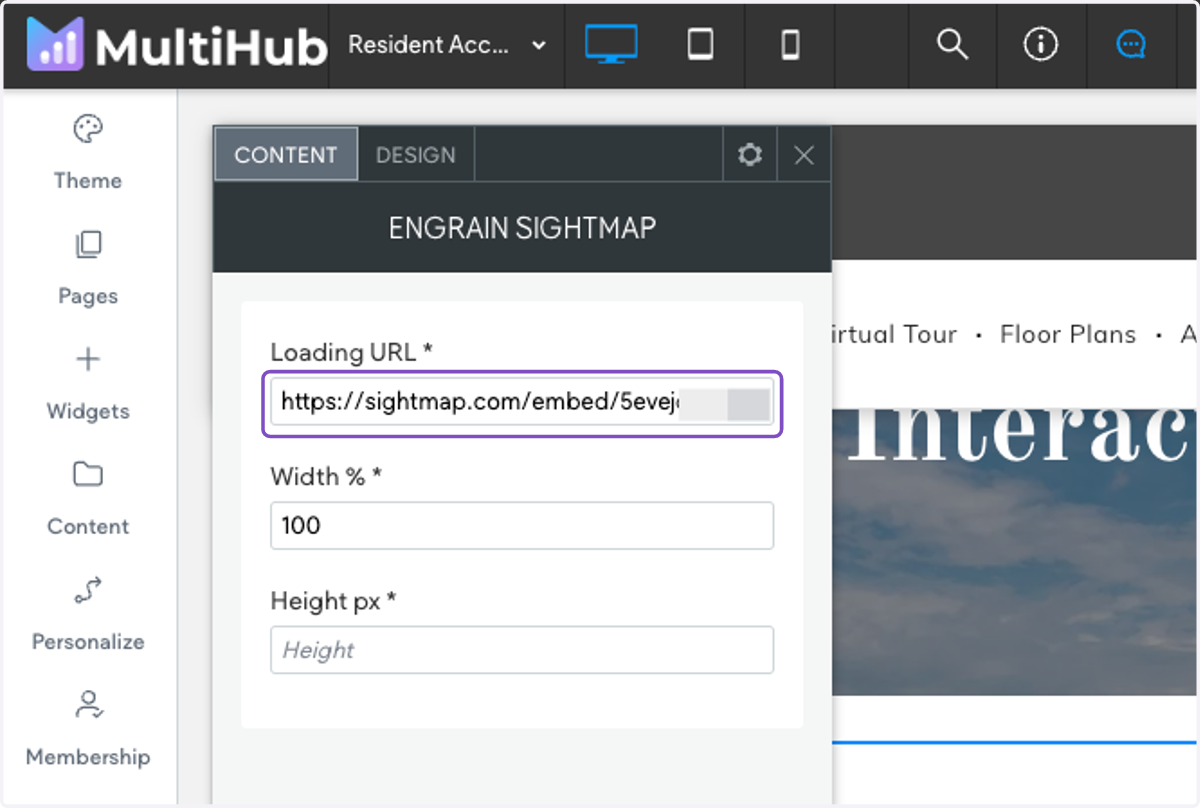Open the info icon in top bar
The image size is (1200, 808).
pos(1041,45)
